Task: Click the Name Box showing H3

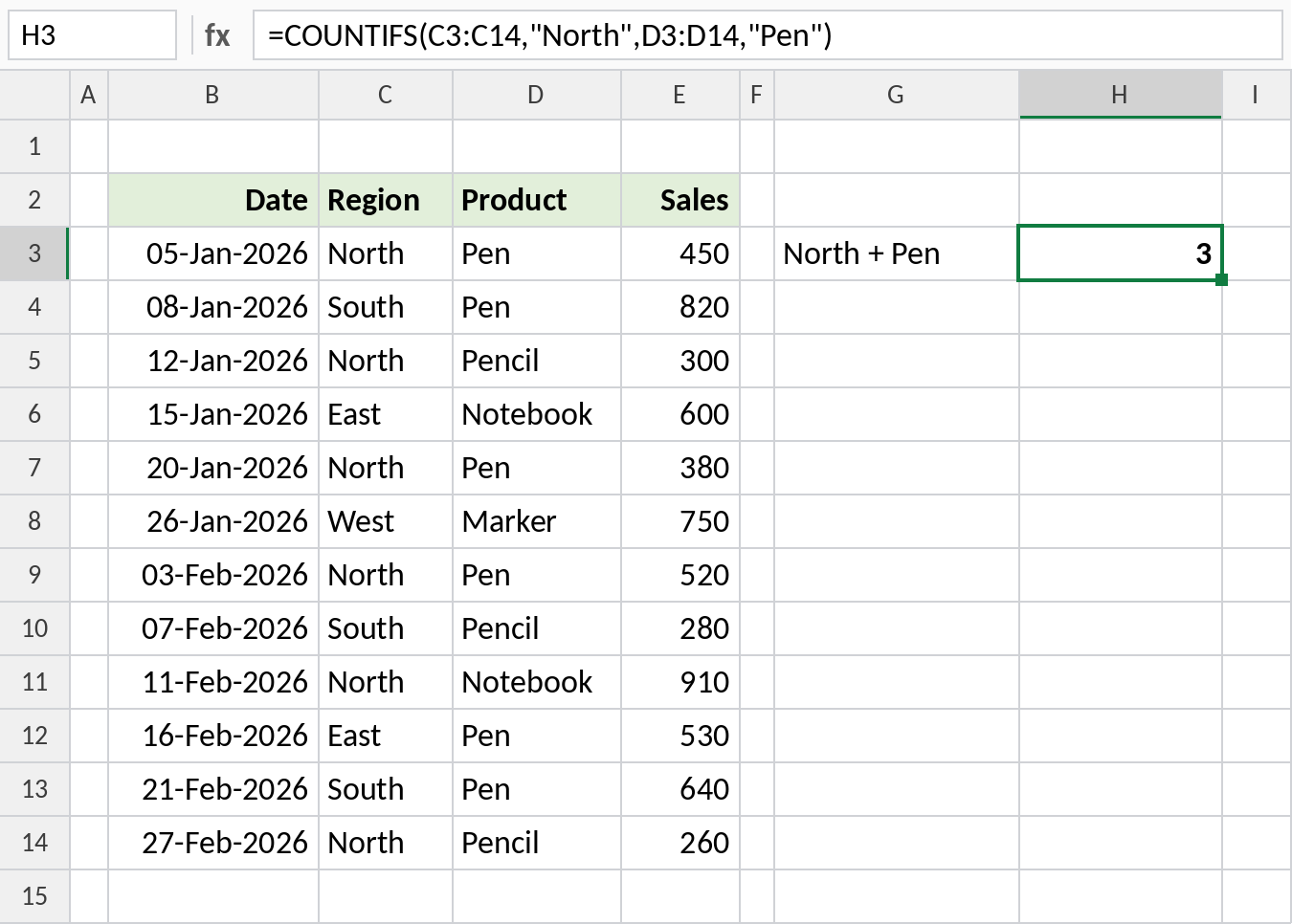Action: (x=93, y=35)
